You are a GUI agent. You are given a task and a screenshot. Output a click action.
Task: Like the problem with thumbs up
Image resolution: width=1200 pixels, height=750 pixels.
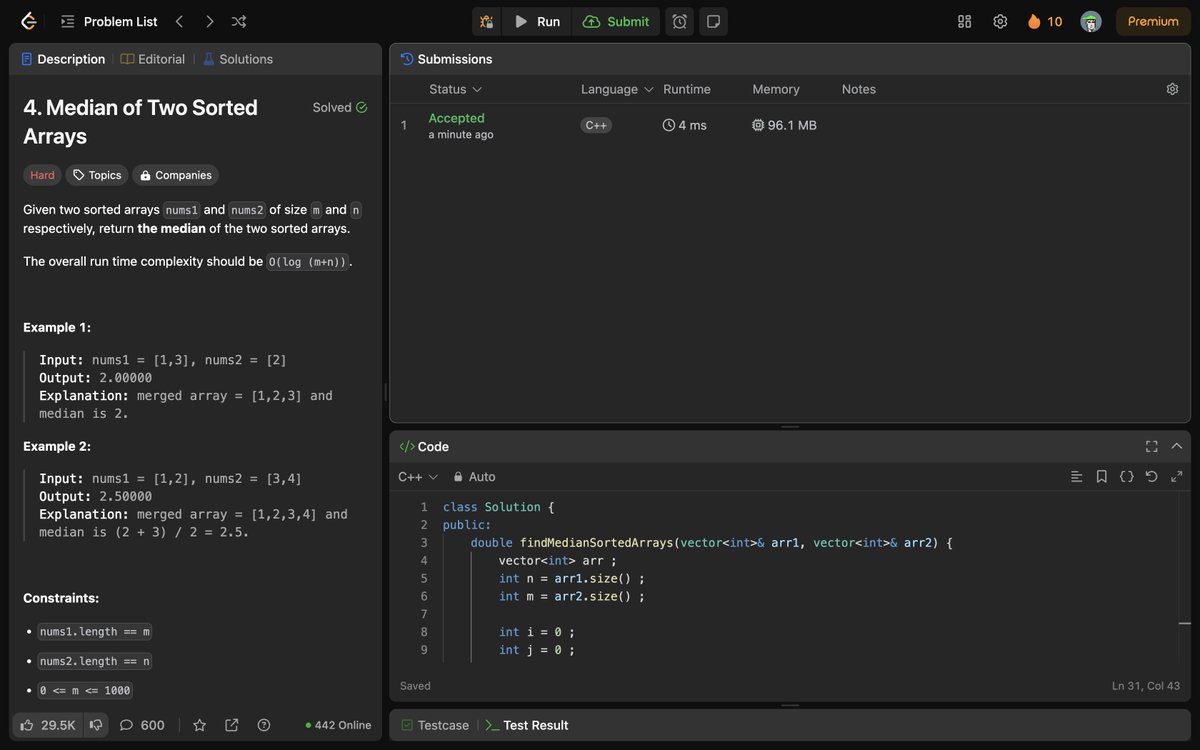point(47,725)
